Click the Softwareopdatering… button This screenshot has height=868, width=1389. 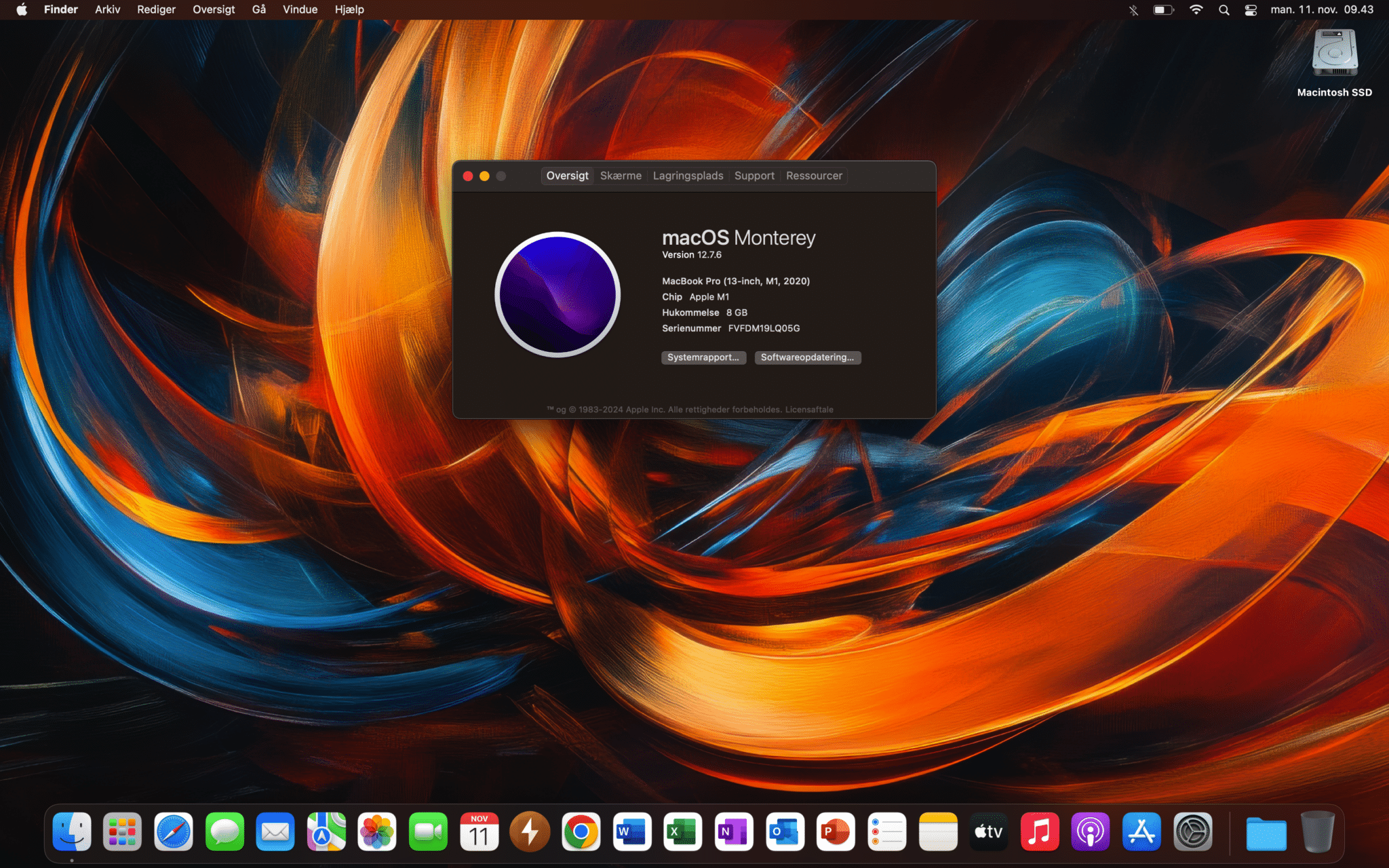tap(807, 357)
